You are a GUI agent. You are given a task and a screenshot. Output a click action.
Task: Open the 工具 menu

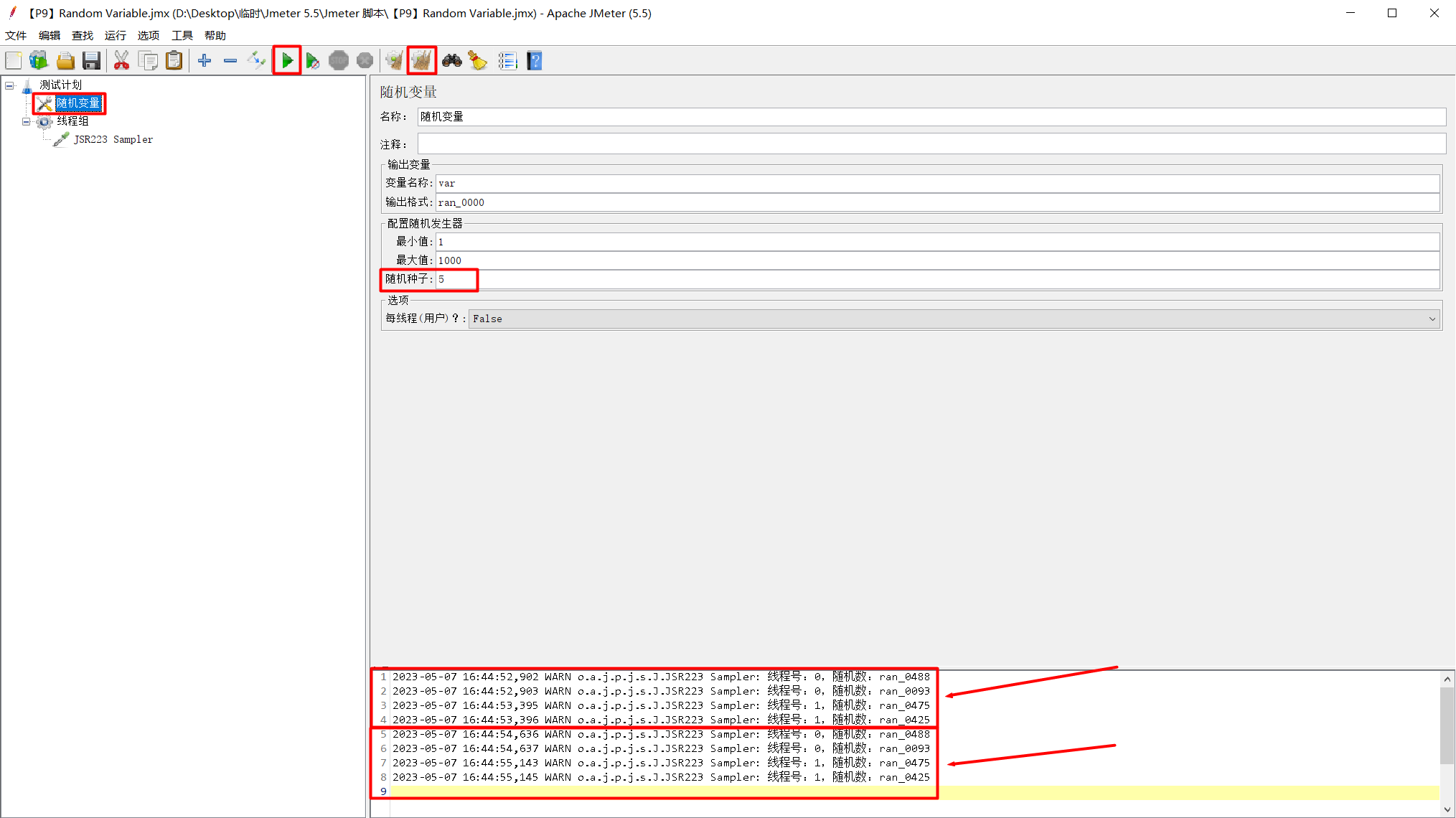(x=182, y=35)
